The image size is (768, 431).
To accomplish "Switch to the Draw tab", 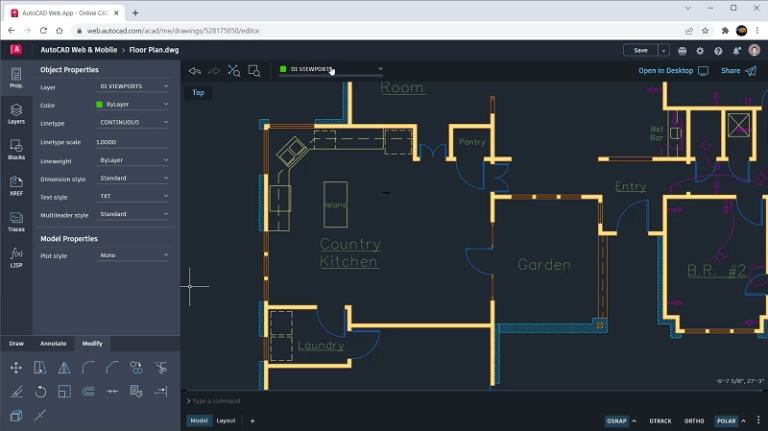I will (16, 343).
